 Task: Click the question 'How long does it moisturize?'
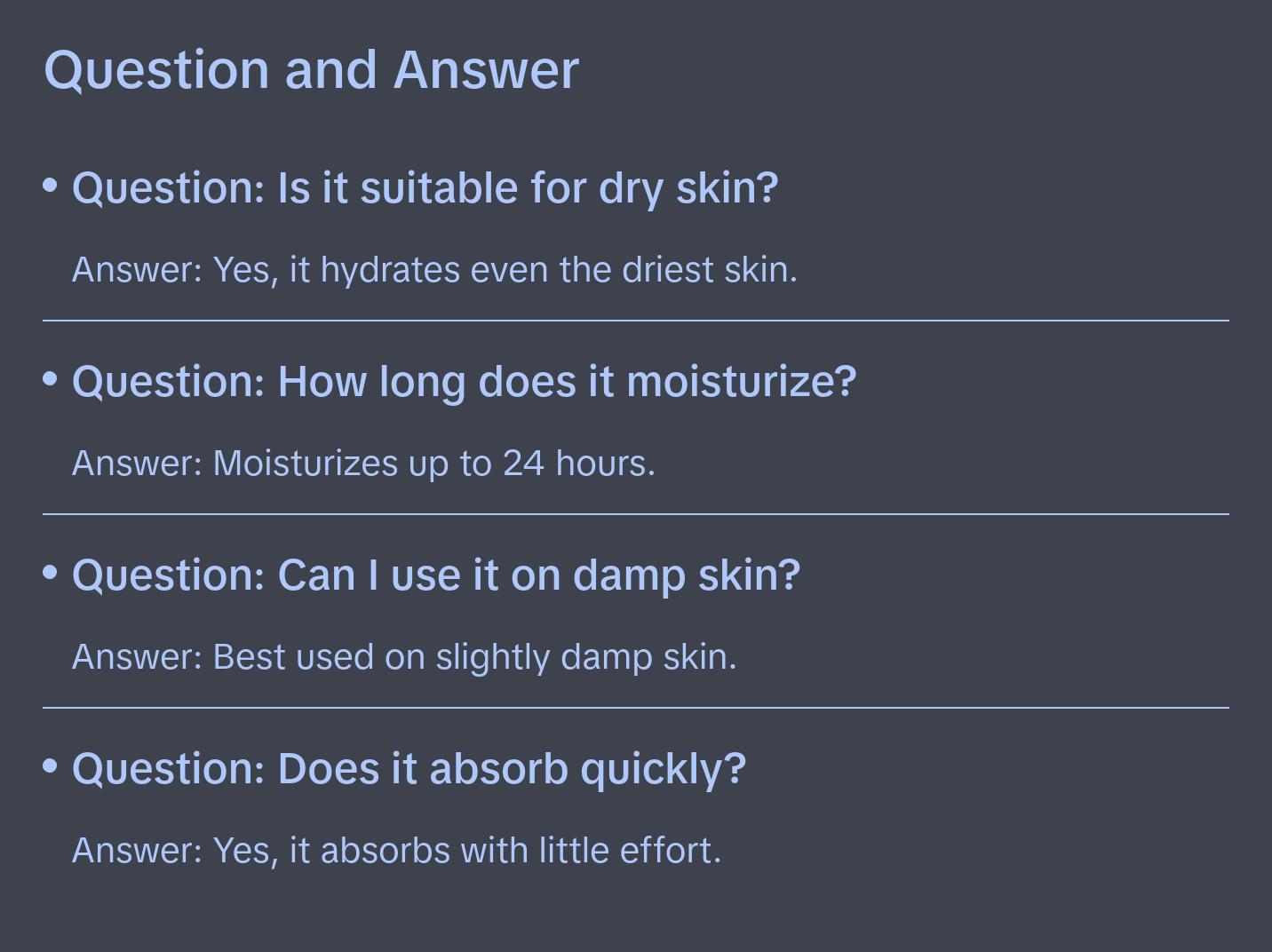[464, 382]
